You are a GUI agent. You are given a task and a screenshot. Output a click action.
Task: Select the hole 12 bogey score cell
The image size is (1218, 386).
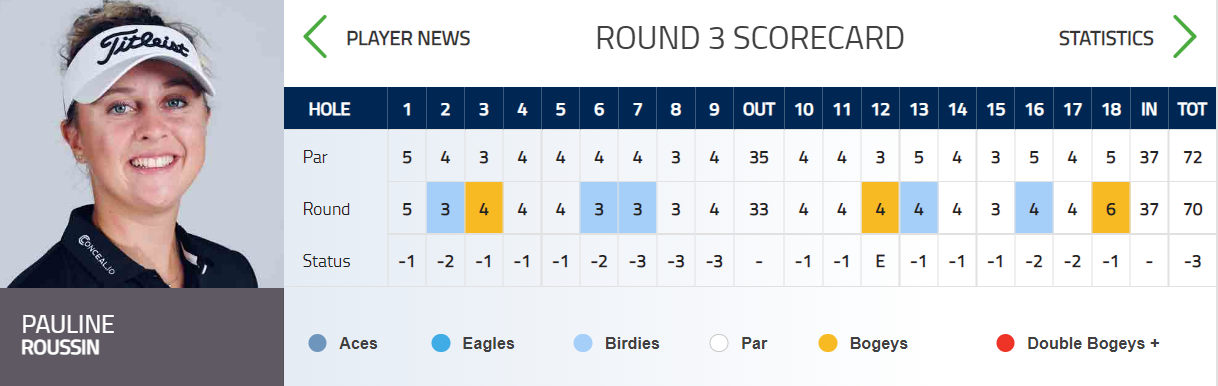tap(880, 209)
